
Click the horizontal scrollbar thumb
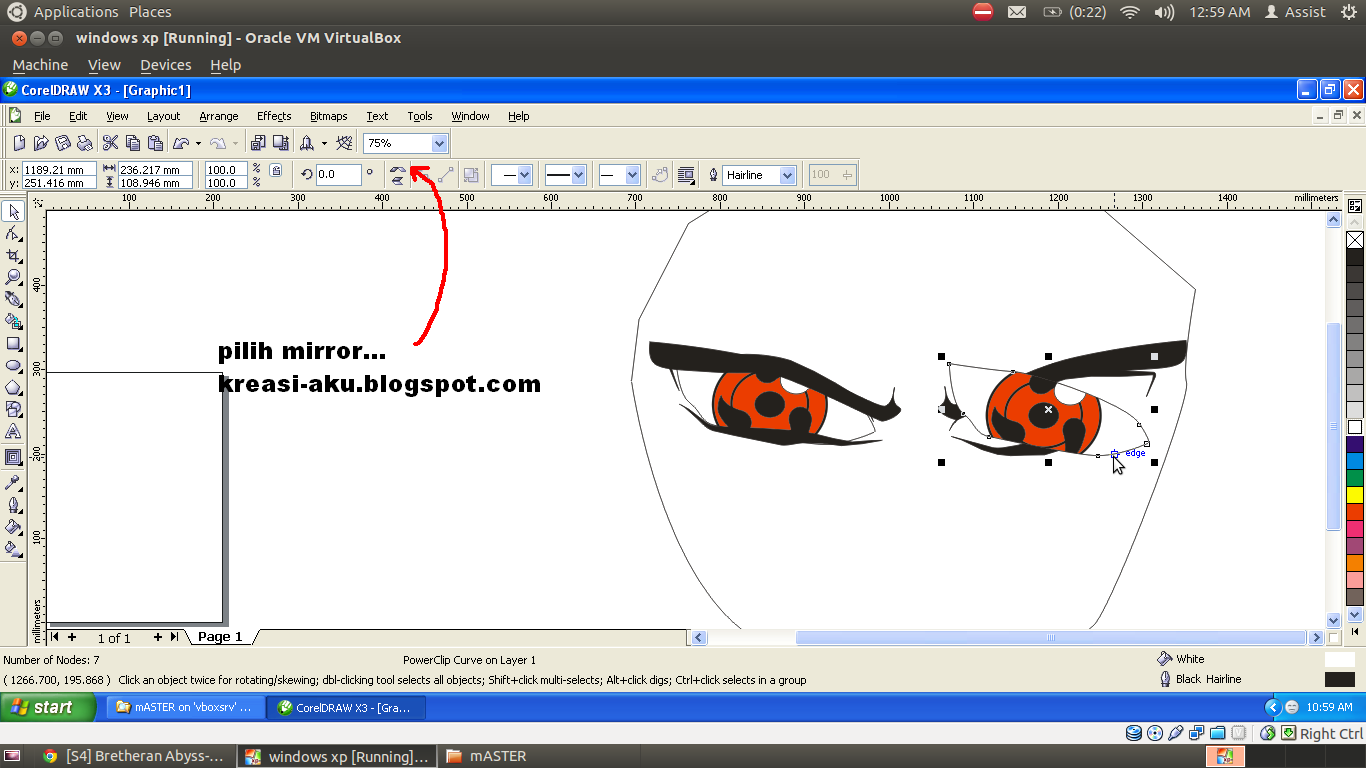[1051, 637]
